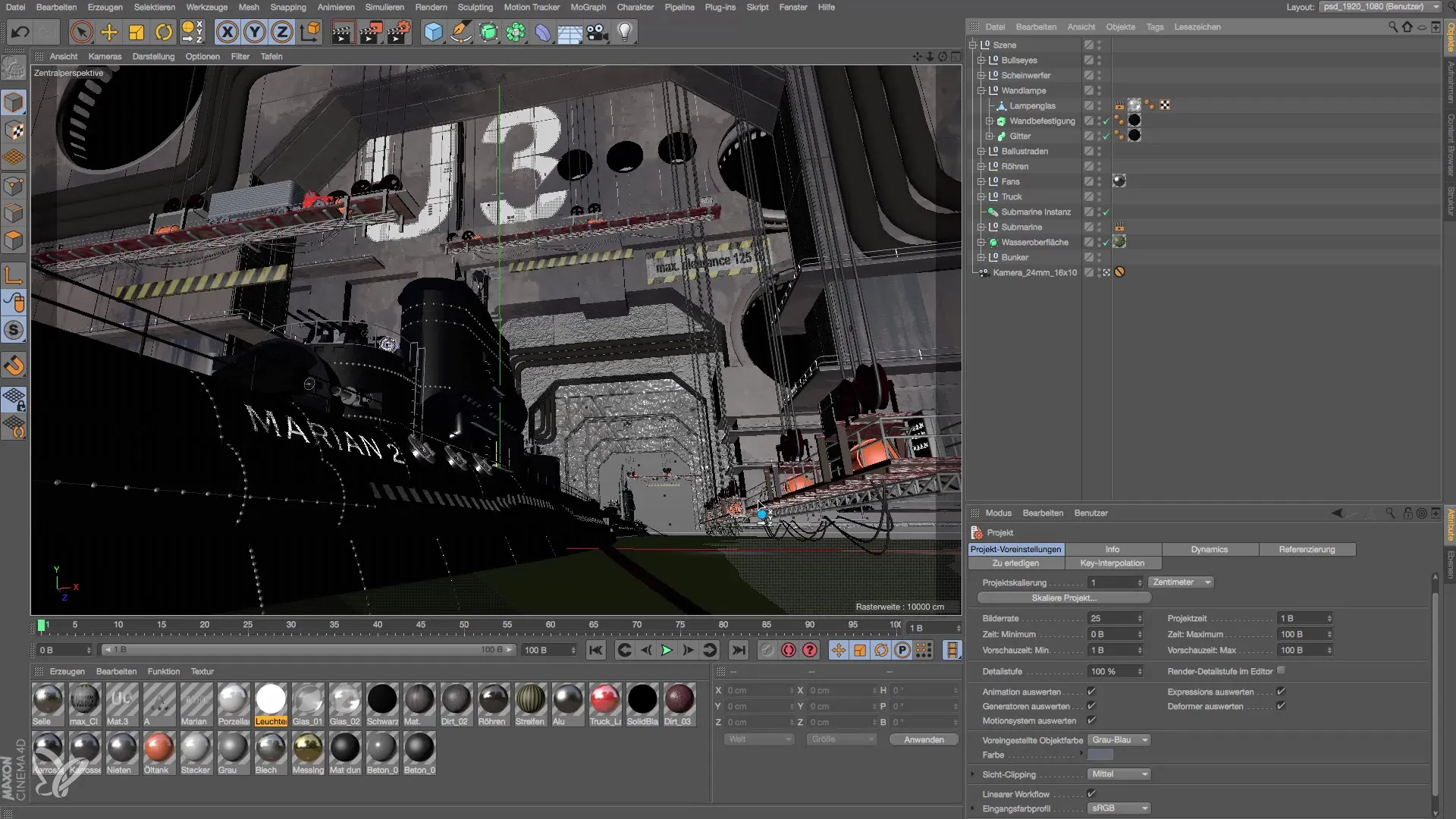The height and width of the screenshot is (819, 1456).
Task: Enable Render-Detailstufe im Editor checkbox
Action: point(1281,670)
